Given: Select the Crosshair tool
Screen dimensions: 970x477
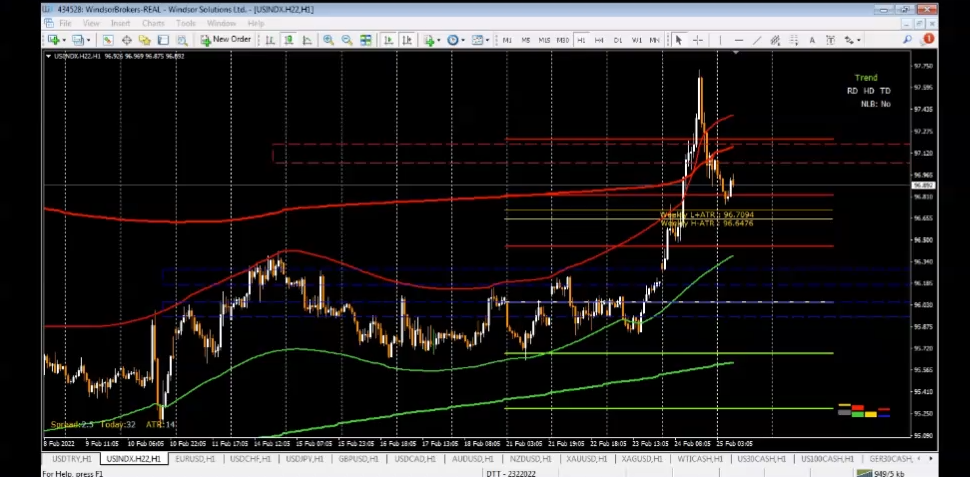Looking at the screenshot, I should (x=697, y=40).
